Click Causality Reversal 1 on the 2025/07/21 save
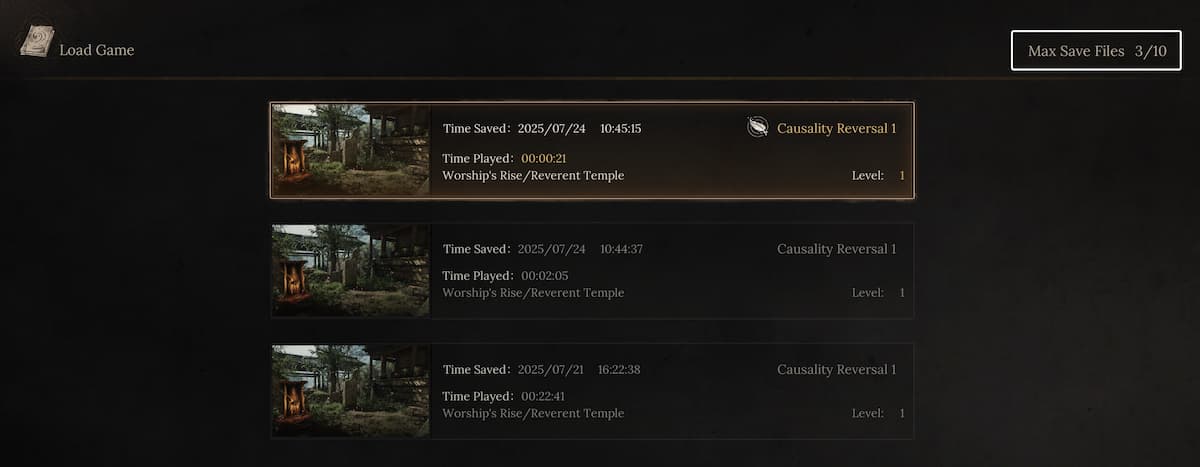Viewport: 1200px width, 467px height. coord(836,369)
